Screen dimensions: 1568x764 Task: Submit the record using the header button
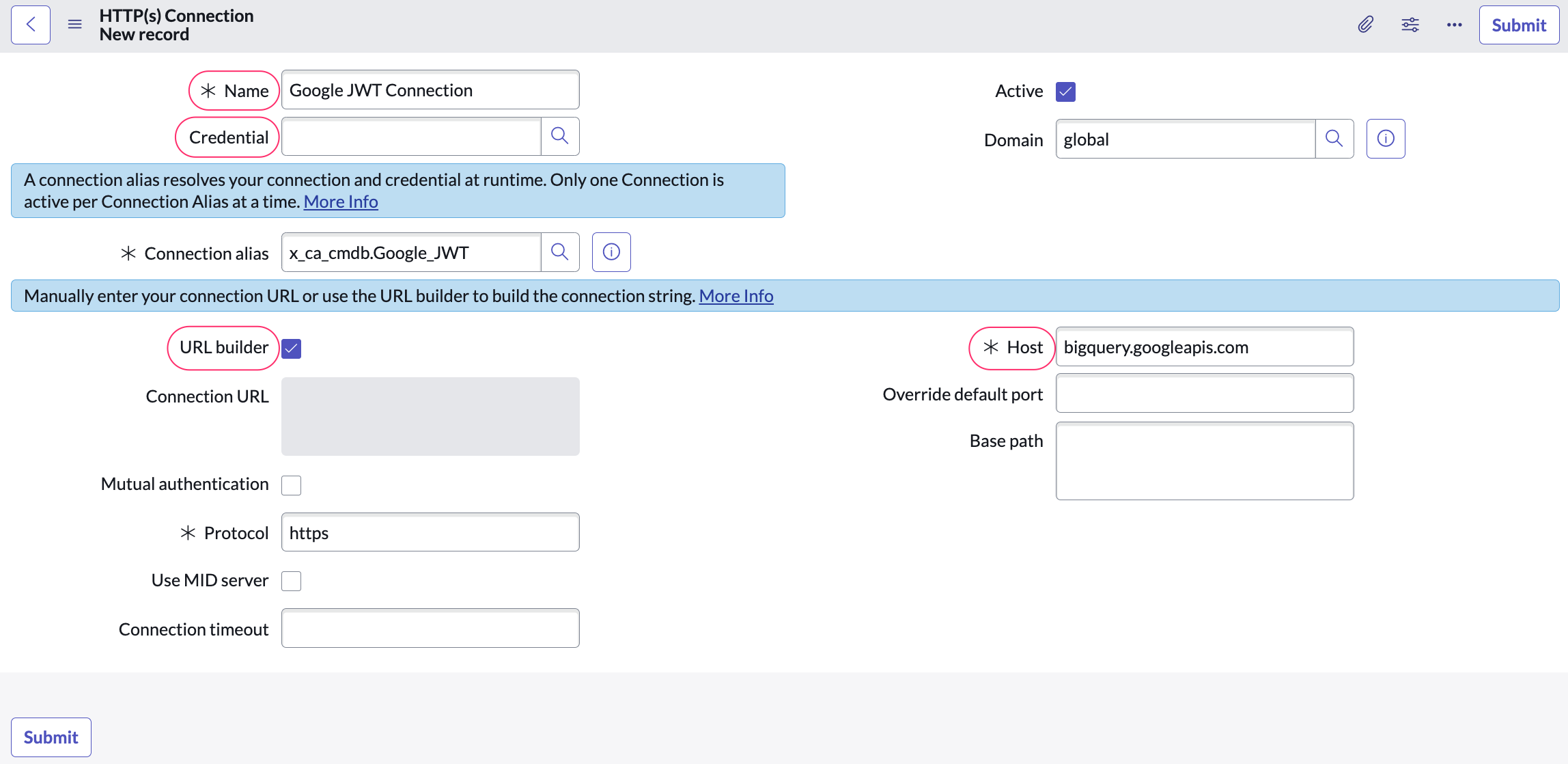[1518, 25]
